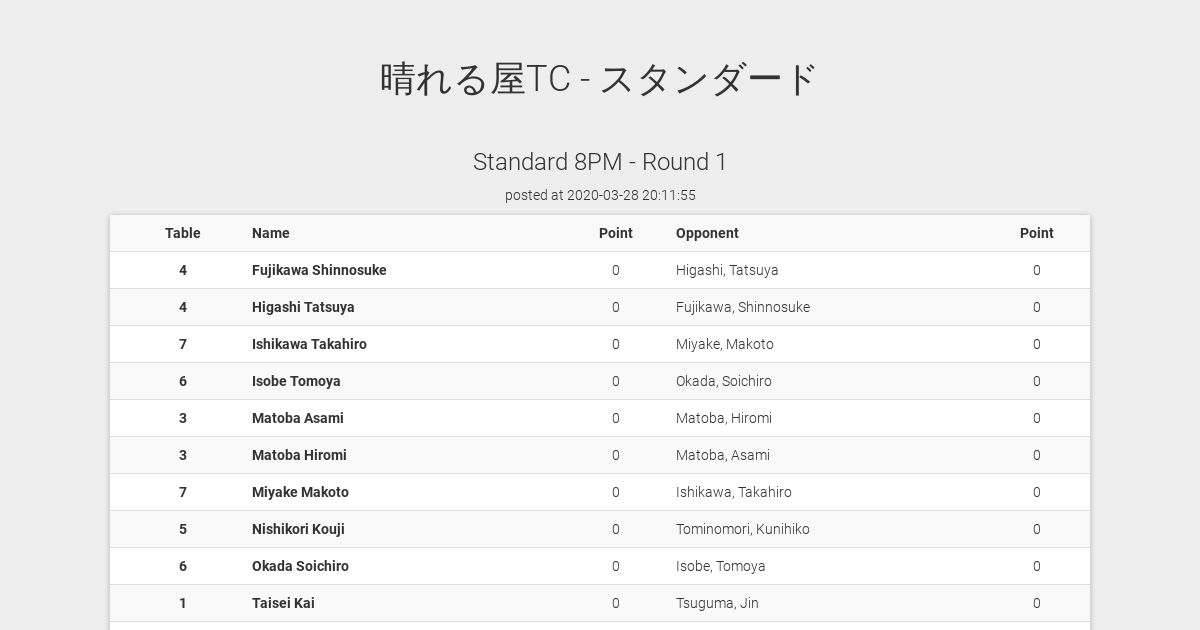
Task: Click the Name column header
Action: click(271, 233)
